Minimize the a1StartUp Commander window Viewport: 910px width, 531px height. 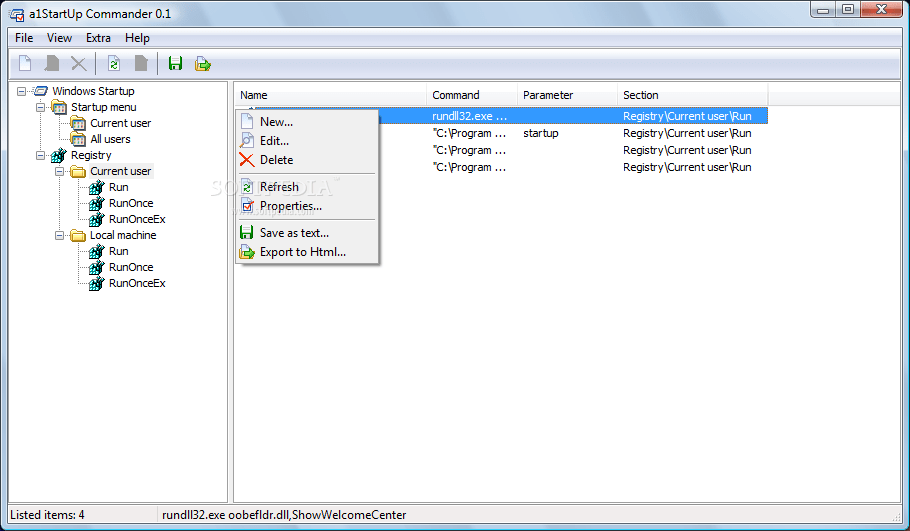click(x=823, y=10)
